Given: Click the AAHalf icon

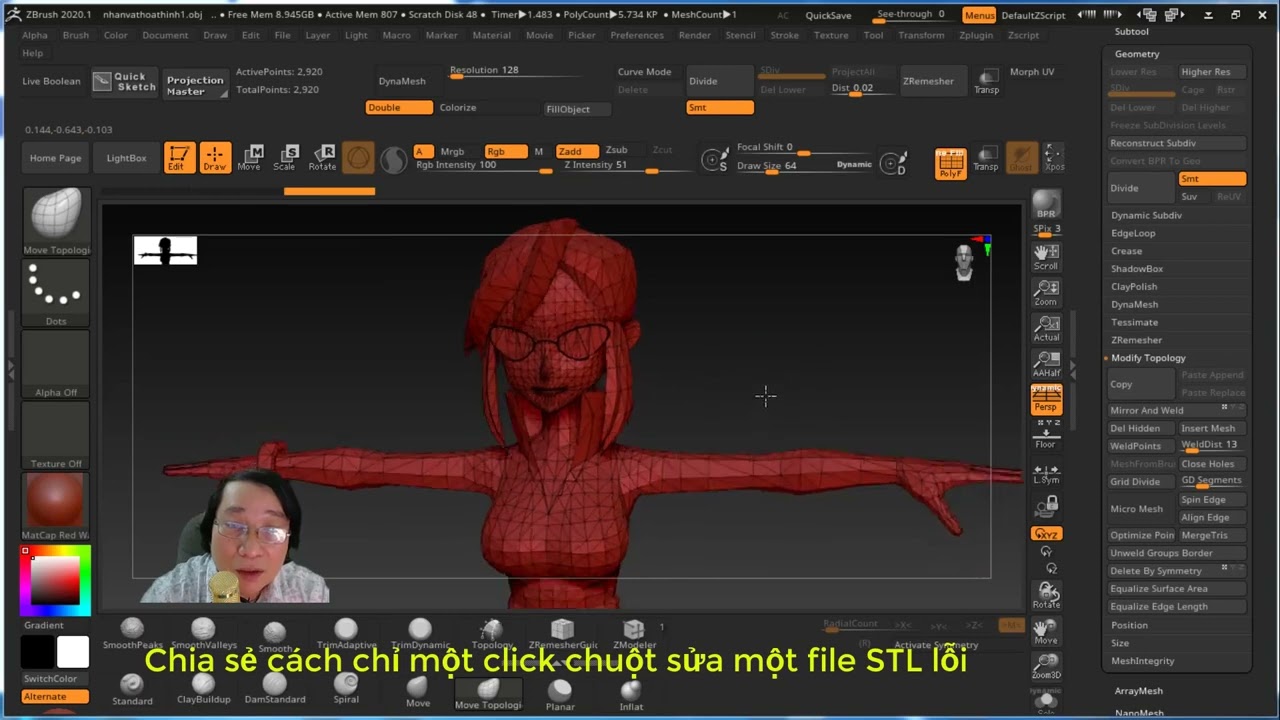Looking at the screenshot, I should tap(1046, 364).
